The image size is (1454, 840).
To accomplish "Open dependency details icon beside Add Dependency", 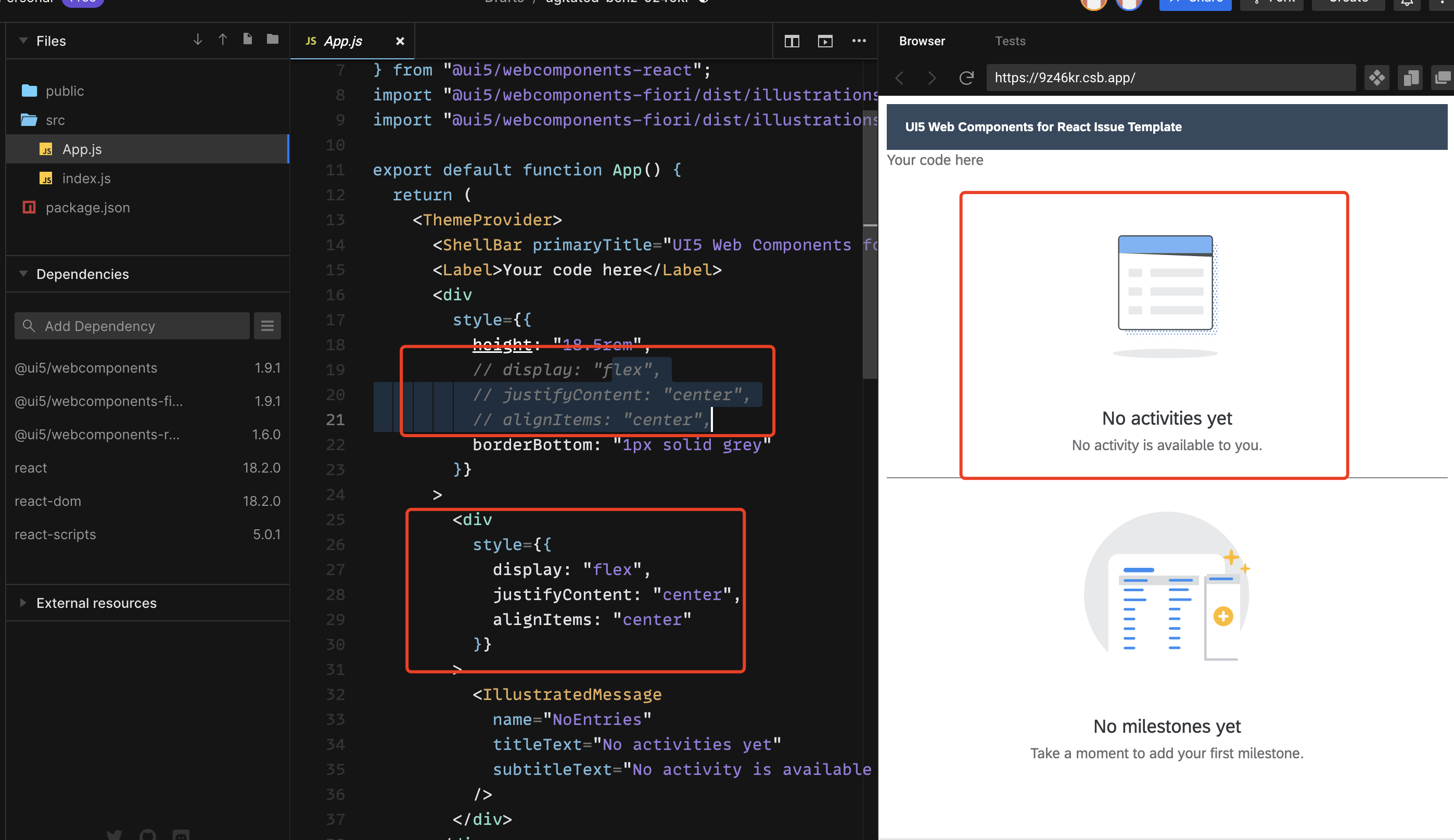I will pyautogui.click(x=267, y=325).
